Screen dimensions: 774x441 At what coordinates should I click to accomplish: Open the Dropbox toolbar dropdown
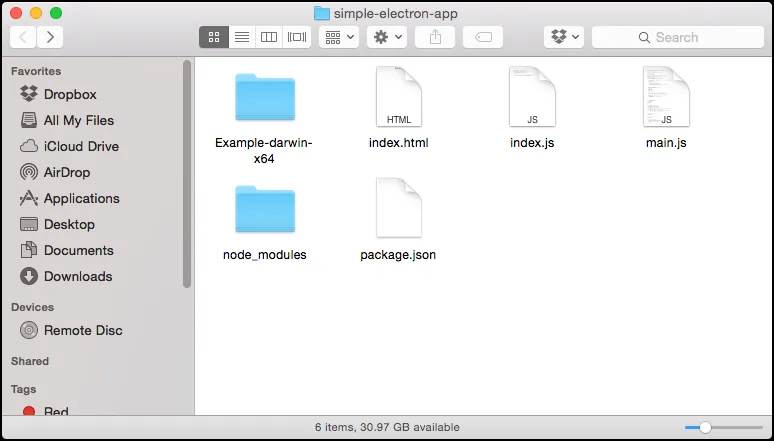pyautogui.click(x=564, y=37)
